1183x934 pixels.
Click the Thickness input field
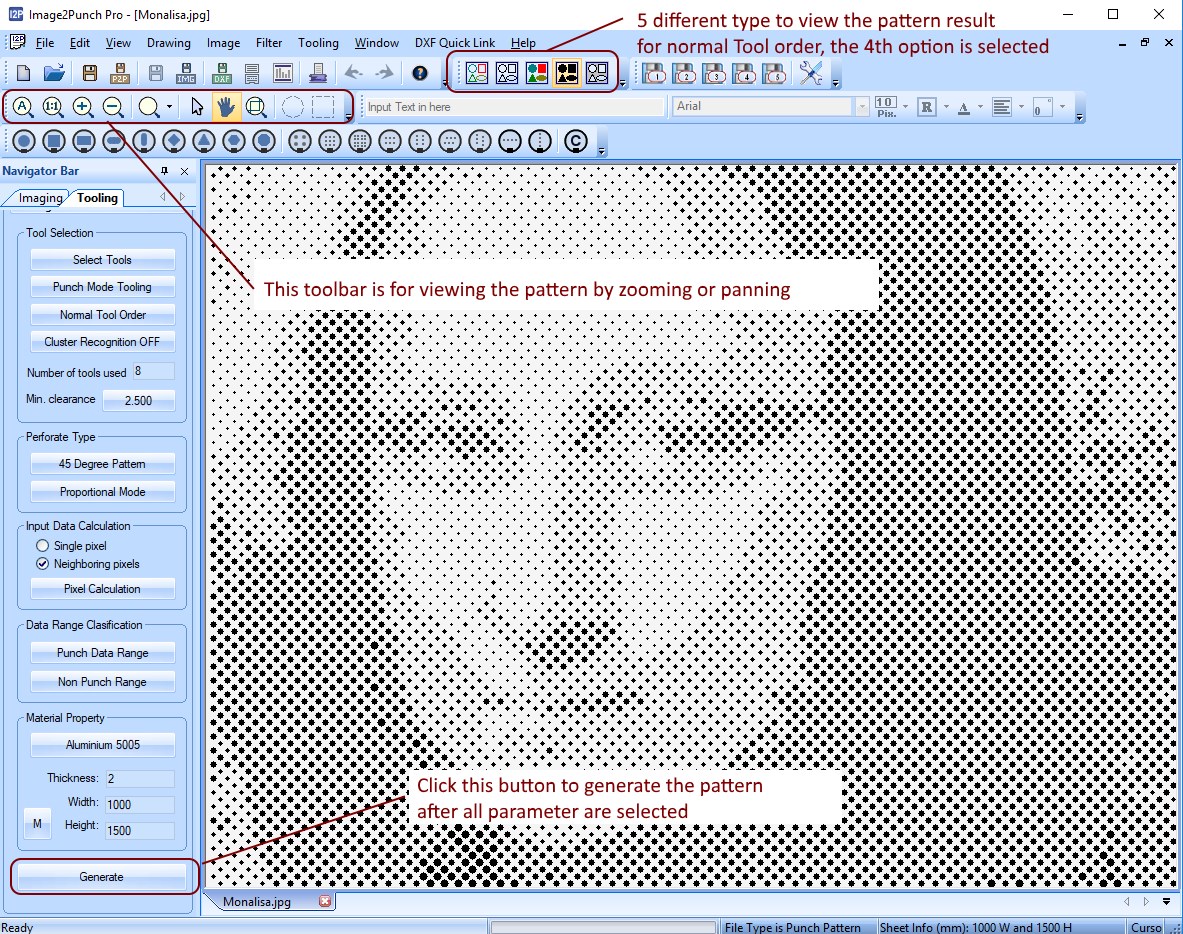(140, 779)
